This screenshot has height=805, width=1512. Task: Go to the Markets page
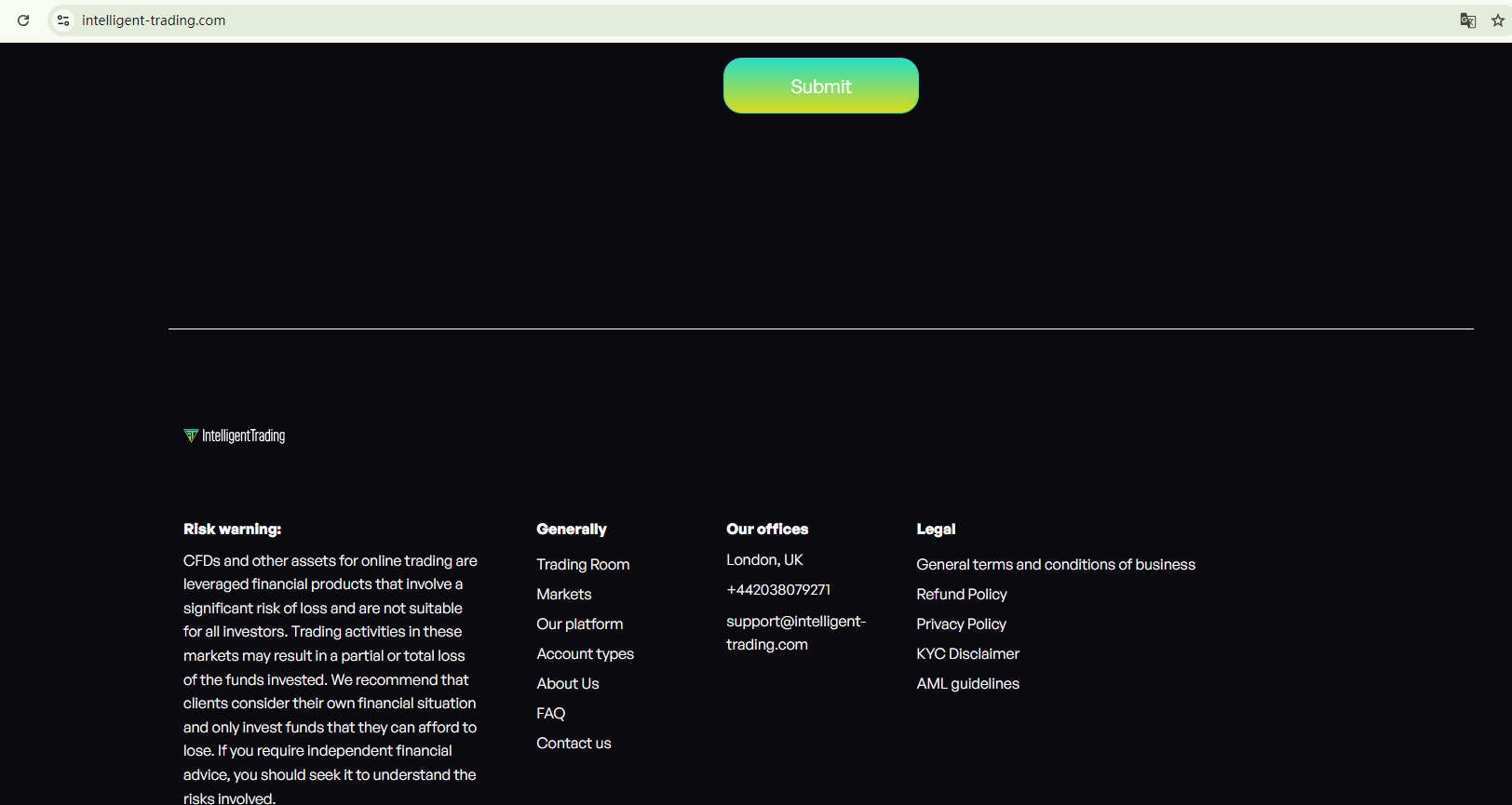coord(564,594)
